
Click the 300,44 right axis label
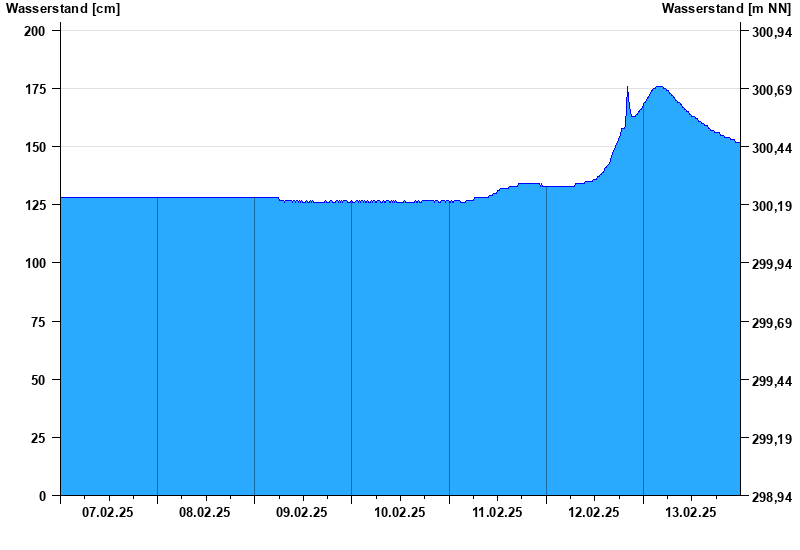pos(772,148)
